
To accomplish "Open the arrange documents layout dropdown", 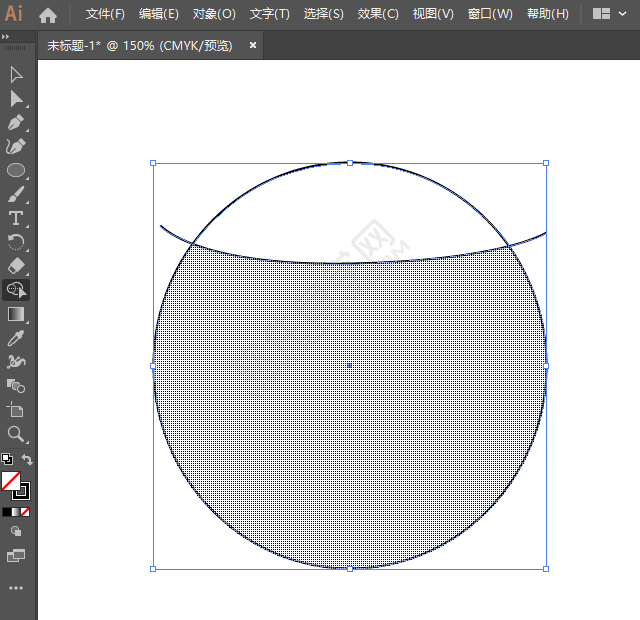I will pyautogui.click(x=610, y=14).
